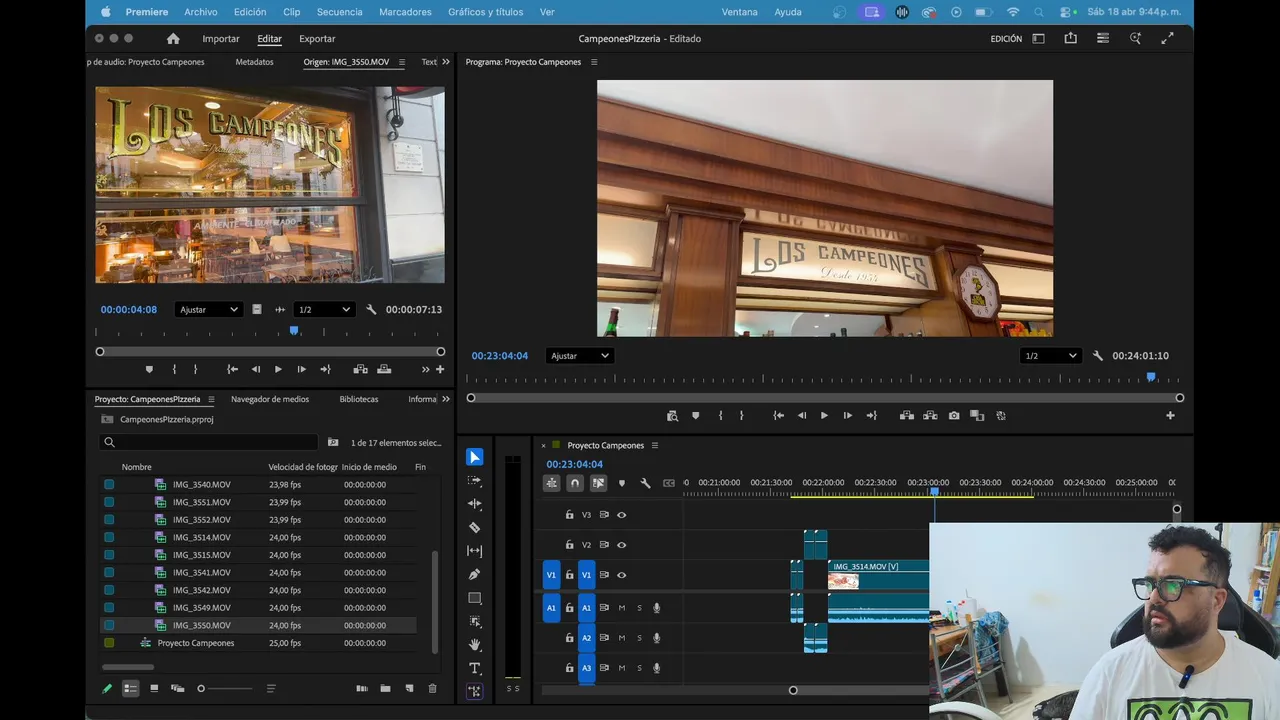Select IMG_3514.MOV clip in timeline
This screenshot has height=720, width=1280.
click(879, 575)
